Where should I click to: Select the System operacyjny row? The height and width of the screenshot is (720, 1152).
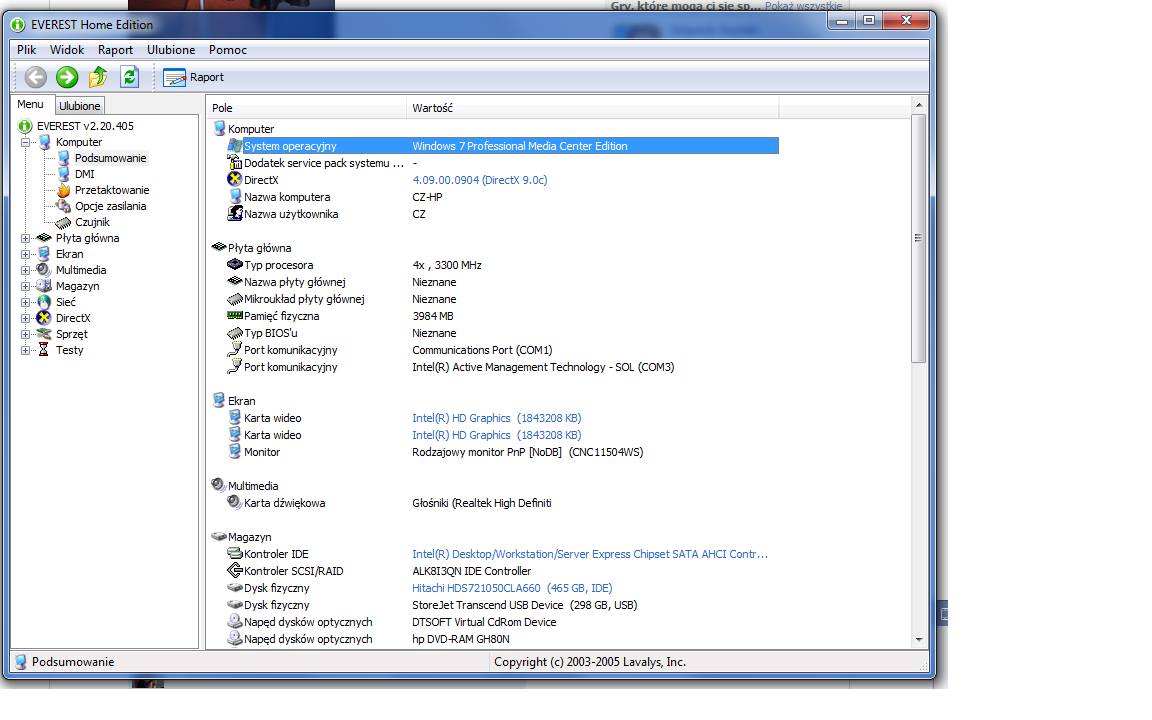pyautogui.click(x=503, y=146)
